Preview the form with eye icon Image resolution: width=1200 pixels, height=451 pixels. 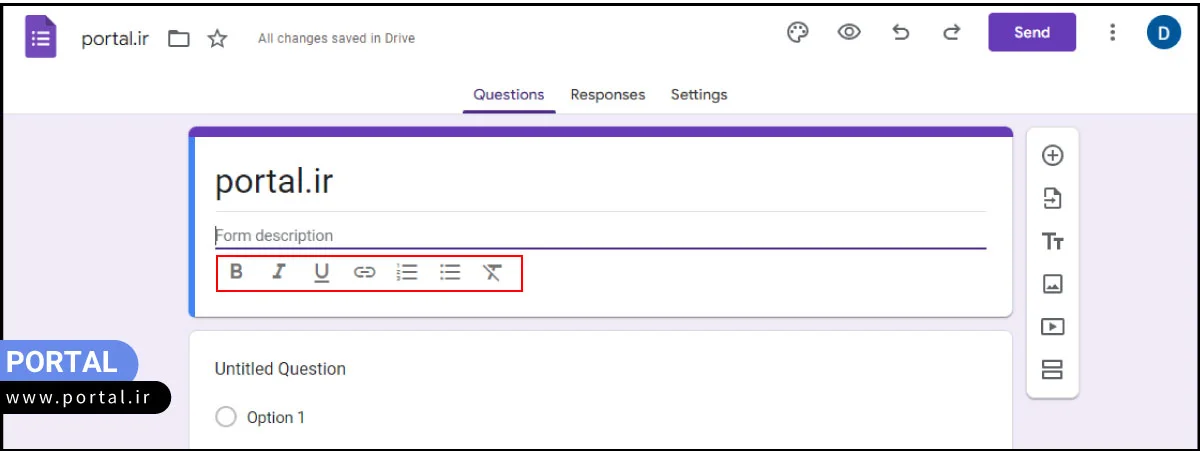pos(849,32)
